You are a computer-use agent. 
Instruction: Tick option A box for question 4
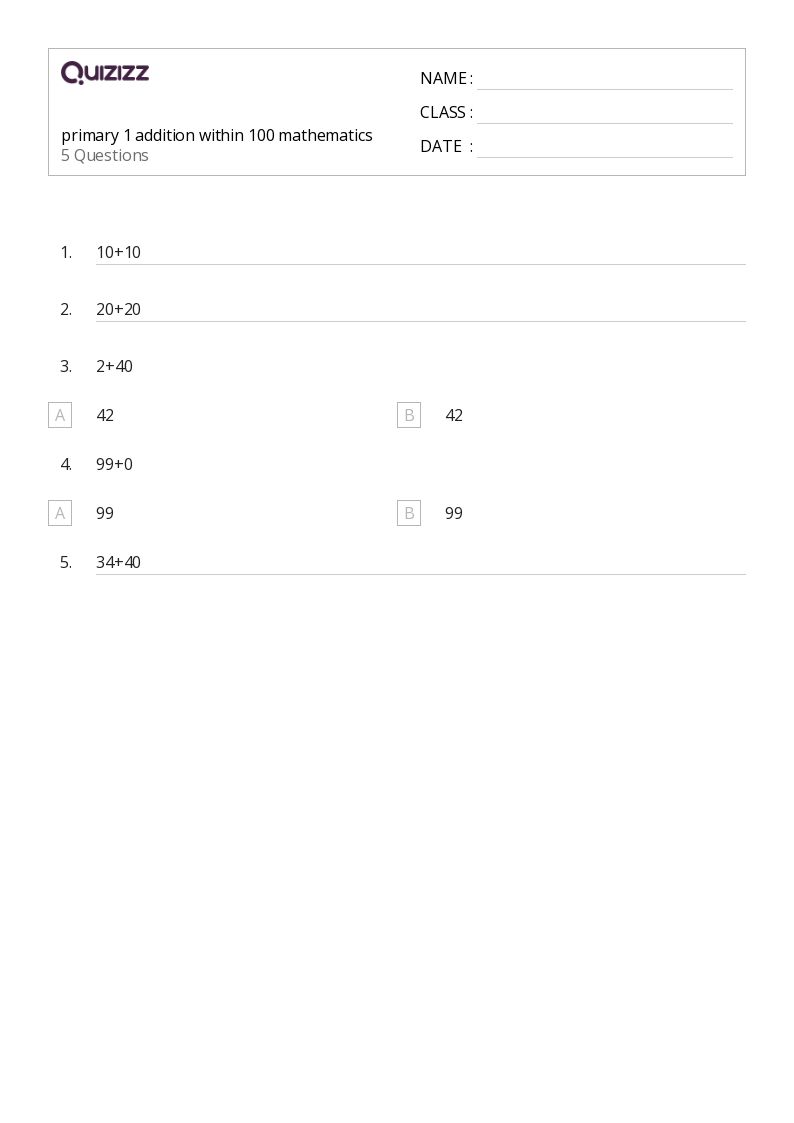[60, 513]
